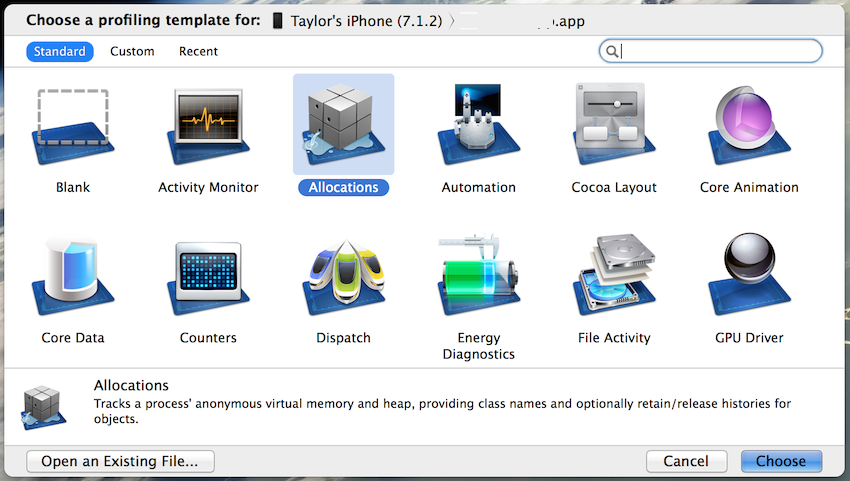Image resolution: width=850 pixels, height=481 pixels.
Task: Select the GPU Driver black sphere icon
Action: pyautogui.click(x=749, y=274)
